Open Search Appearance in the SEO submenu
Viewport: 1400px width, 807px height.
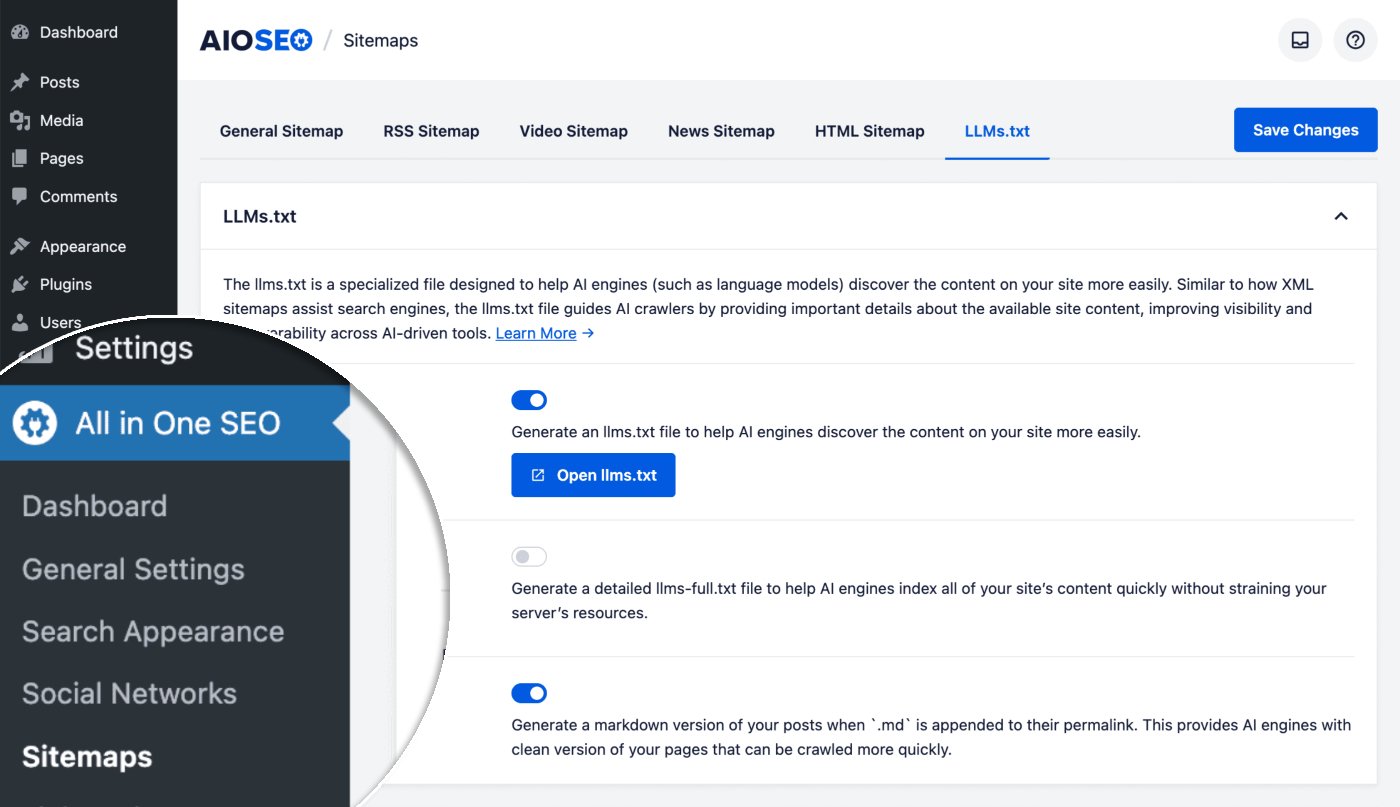point(153,631)
